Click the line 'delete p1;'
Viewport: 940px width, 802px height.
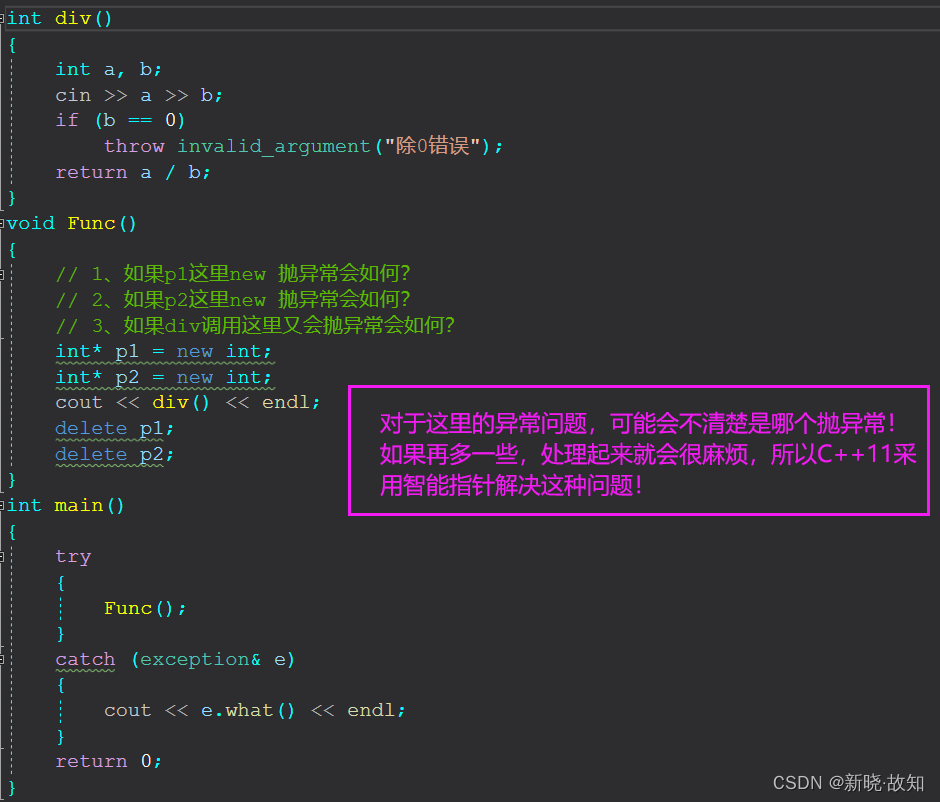(x=115, y=429)
